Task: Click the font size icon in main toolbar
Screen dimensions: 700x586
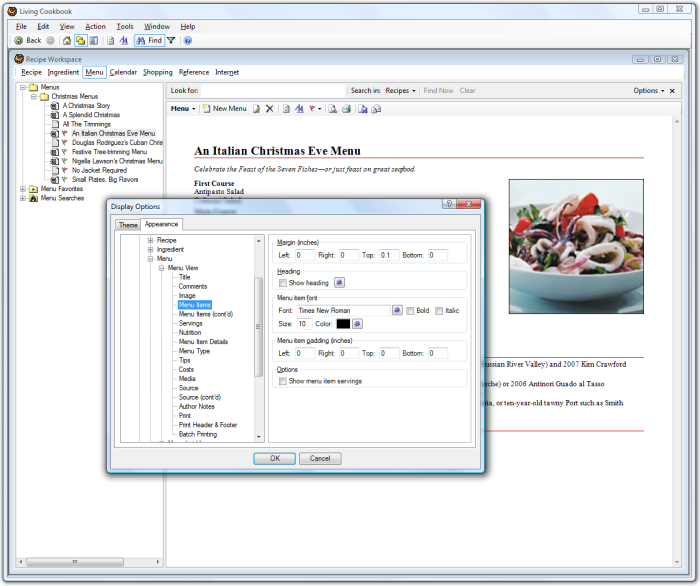Action: pyautogui.click(x=124, y=41)
